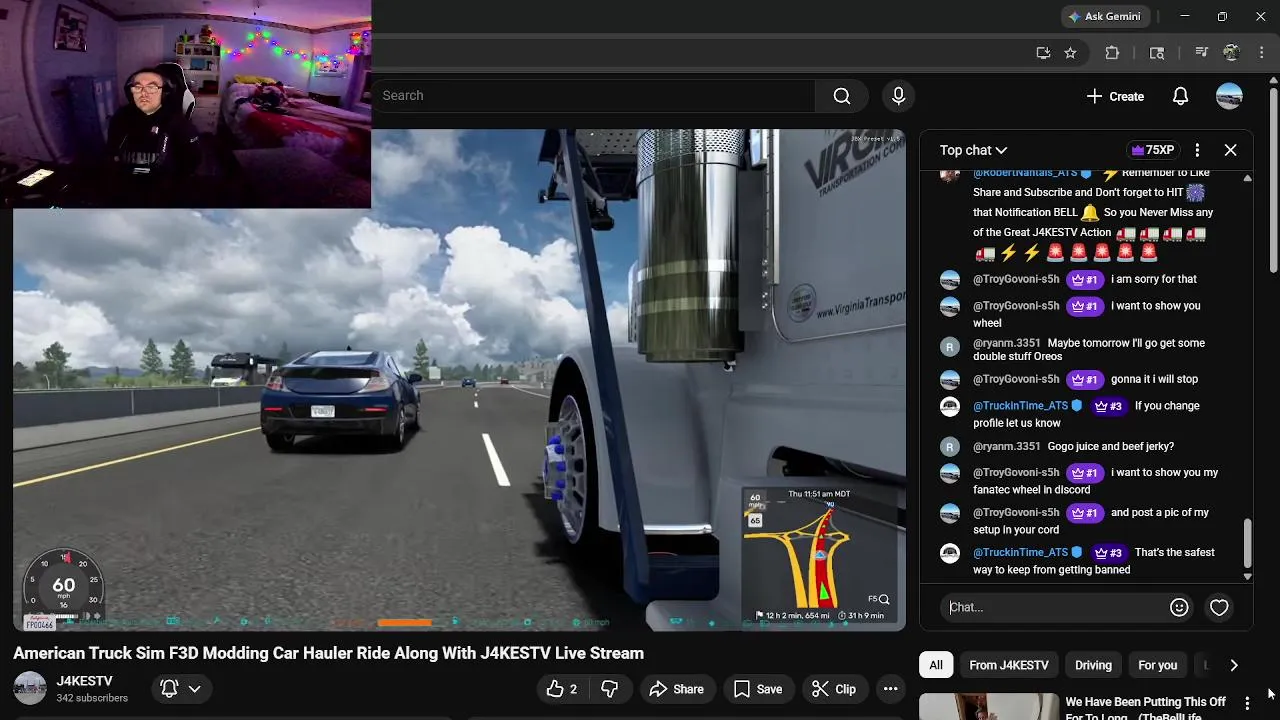Restore down the browser window
The width and height of the screenshot is (1280, 720).
1222,16
